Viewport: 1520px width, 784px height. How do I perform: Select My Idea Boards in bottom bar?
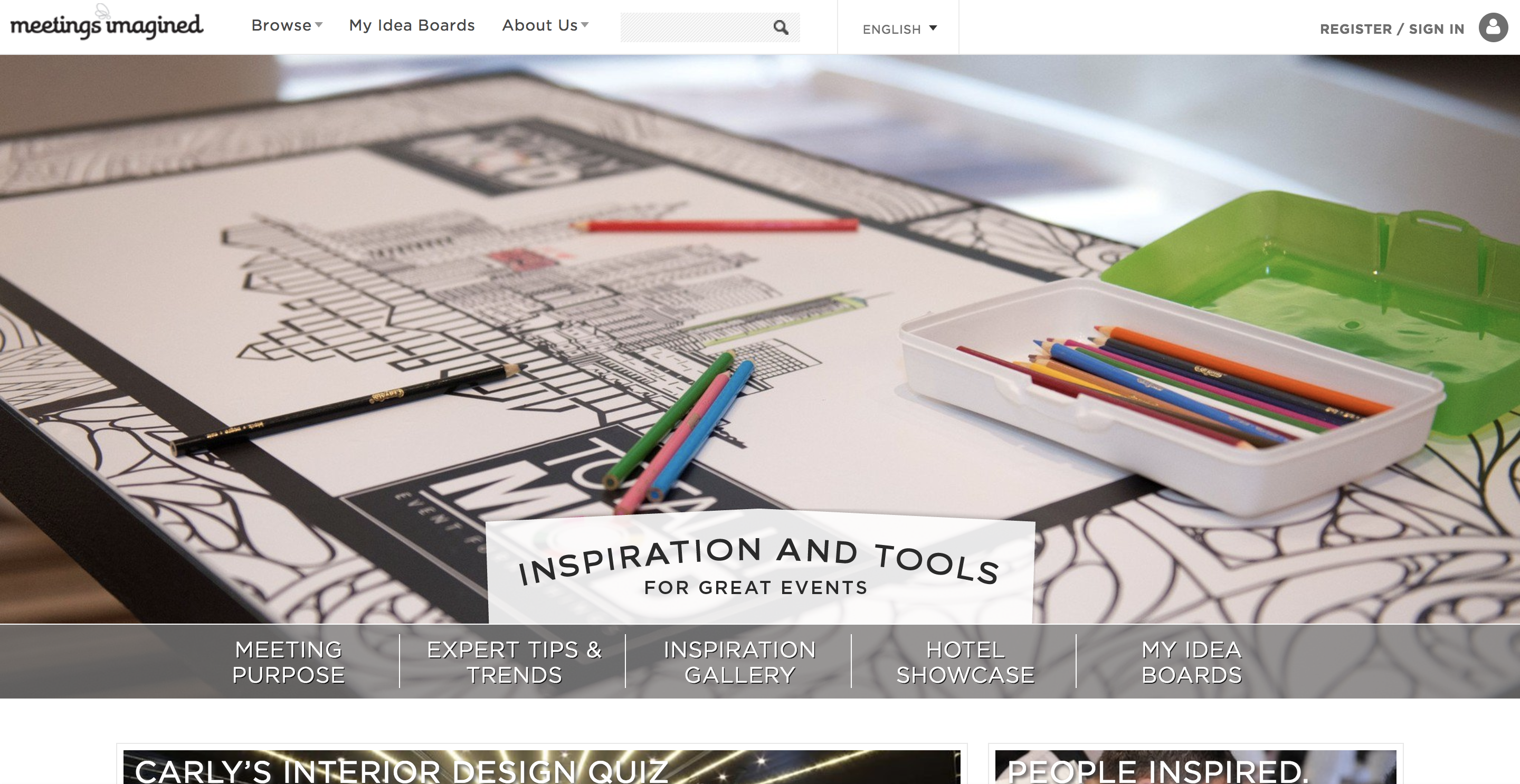point(1191,662)
